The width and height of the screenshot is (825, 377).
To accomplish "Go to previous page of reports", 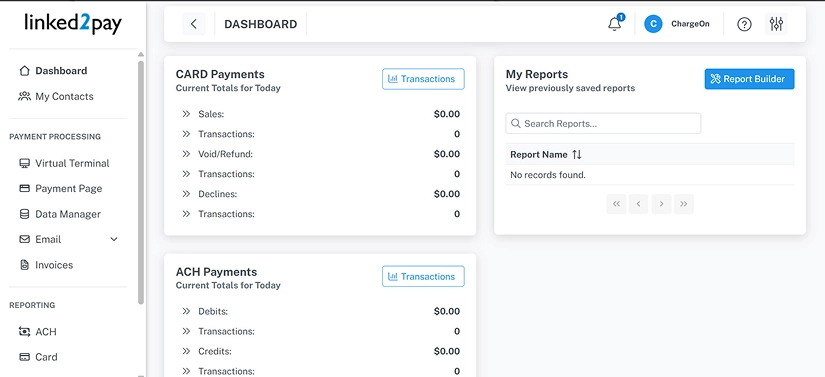I will tap(638, 204).
